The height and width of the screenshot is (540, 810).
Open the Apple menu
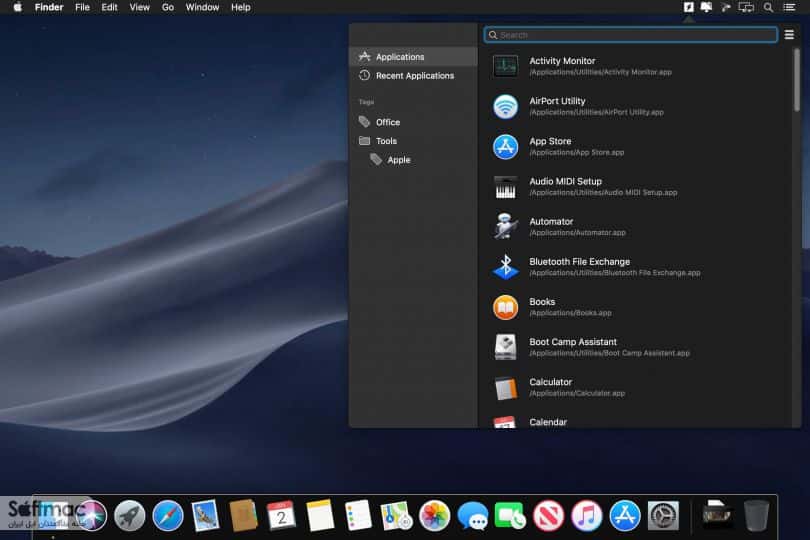[x=18, y=7]
